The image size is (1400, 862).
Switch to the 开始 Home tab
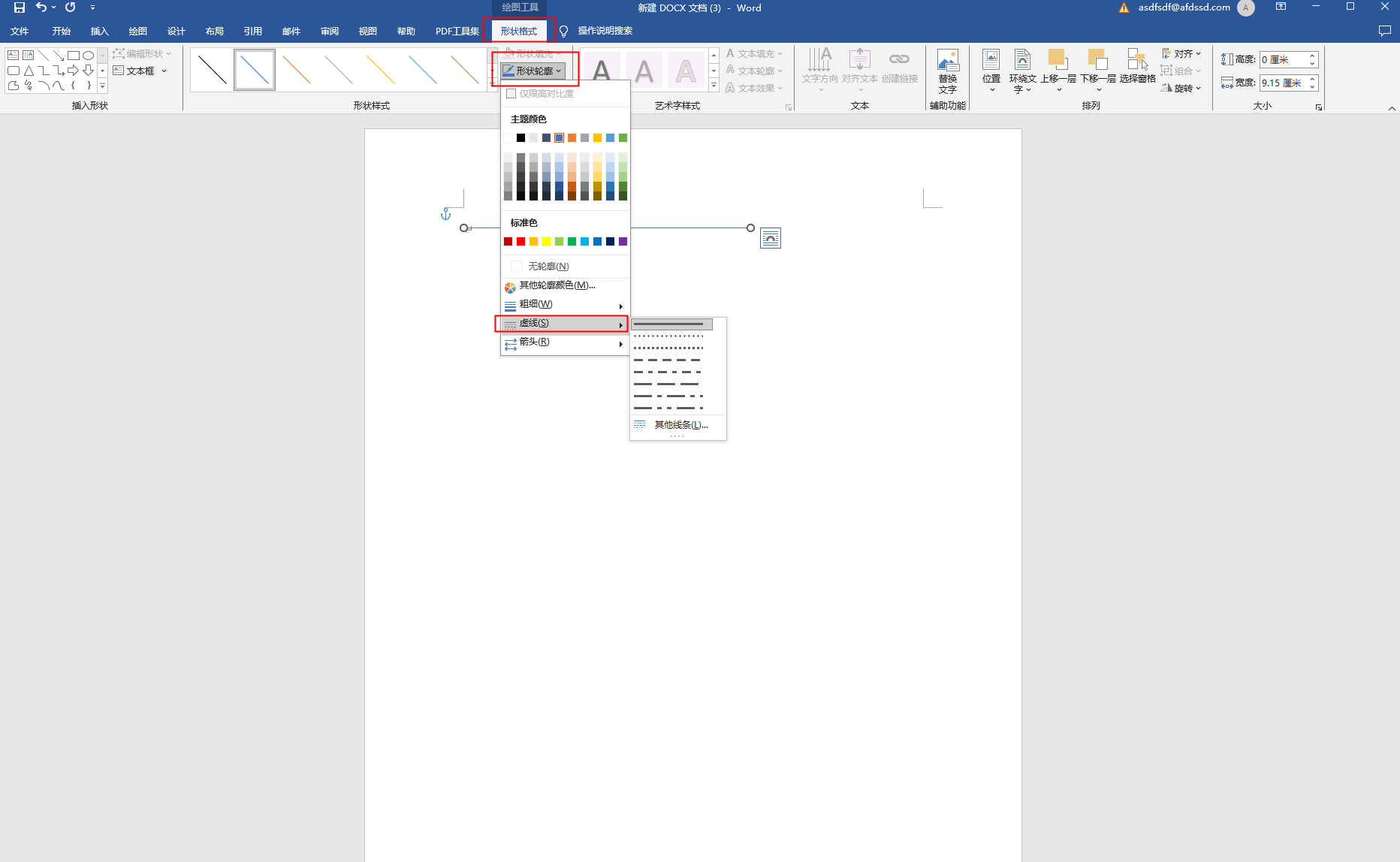coord(62,31)
